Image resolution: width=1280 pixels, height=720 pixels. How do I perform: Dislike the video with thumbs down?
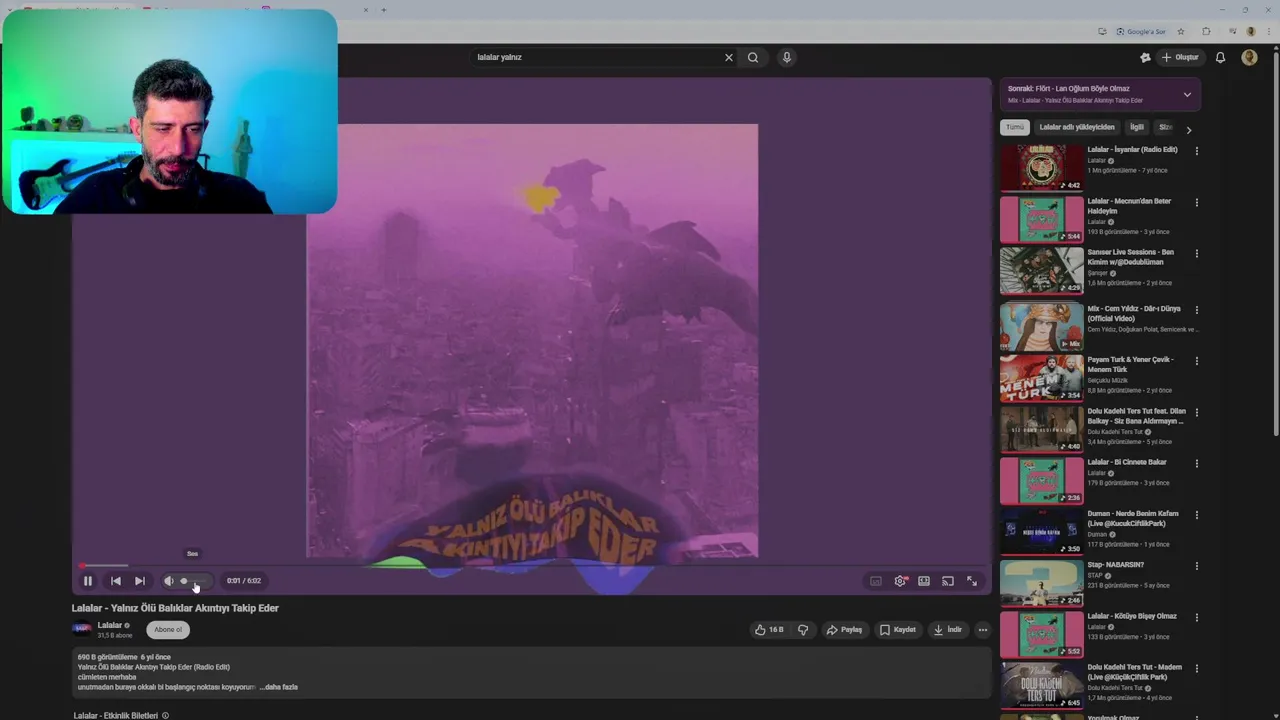[803, 630]
